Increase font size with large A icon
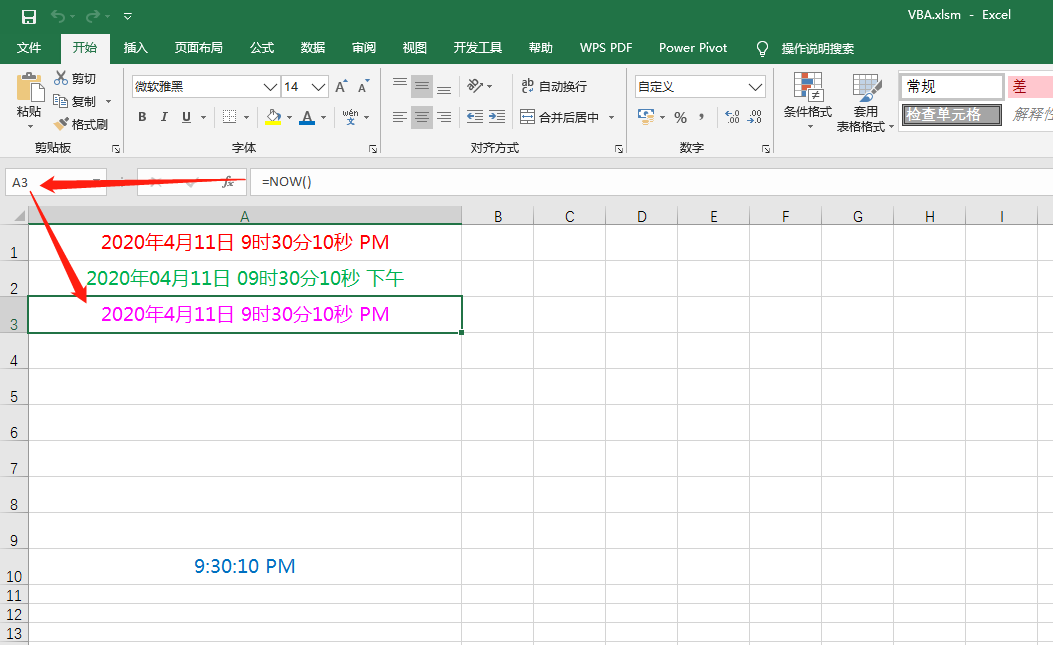 click(341, 87)
